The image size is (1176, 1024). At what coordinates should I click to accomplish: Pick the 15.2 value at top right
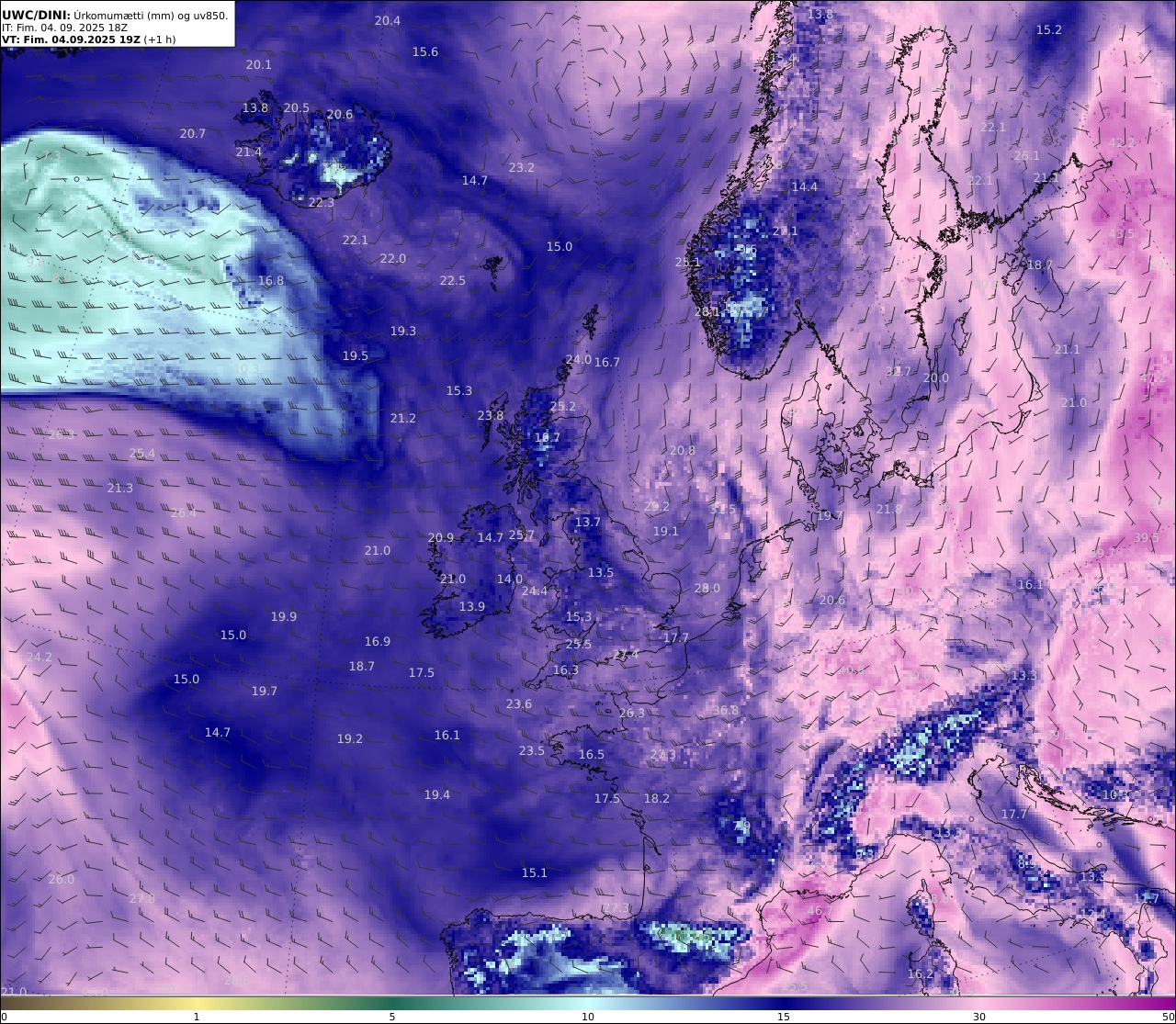(1049, 29)
